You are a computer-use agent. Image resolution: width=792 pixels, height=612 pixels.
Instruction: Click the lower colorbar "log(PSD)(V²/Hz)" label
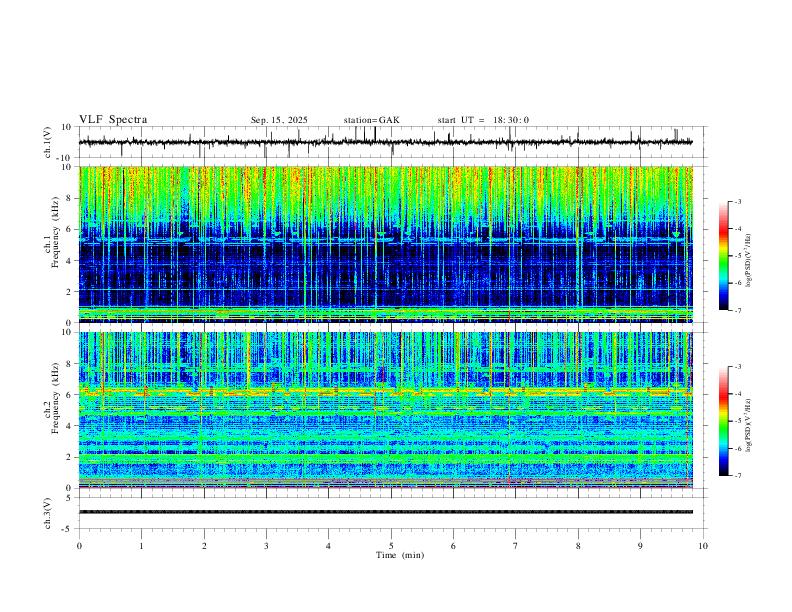(748, 425)
